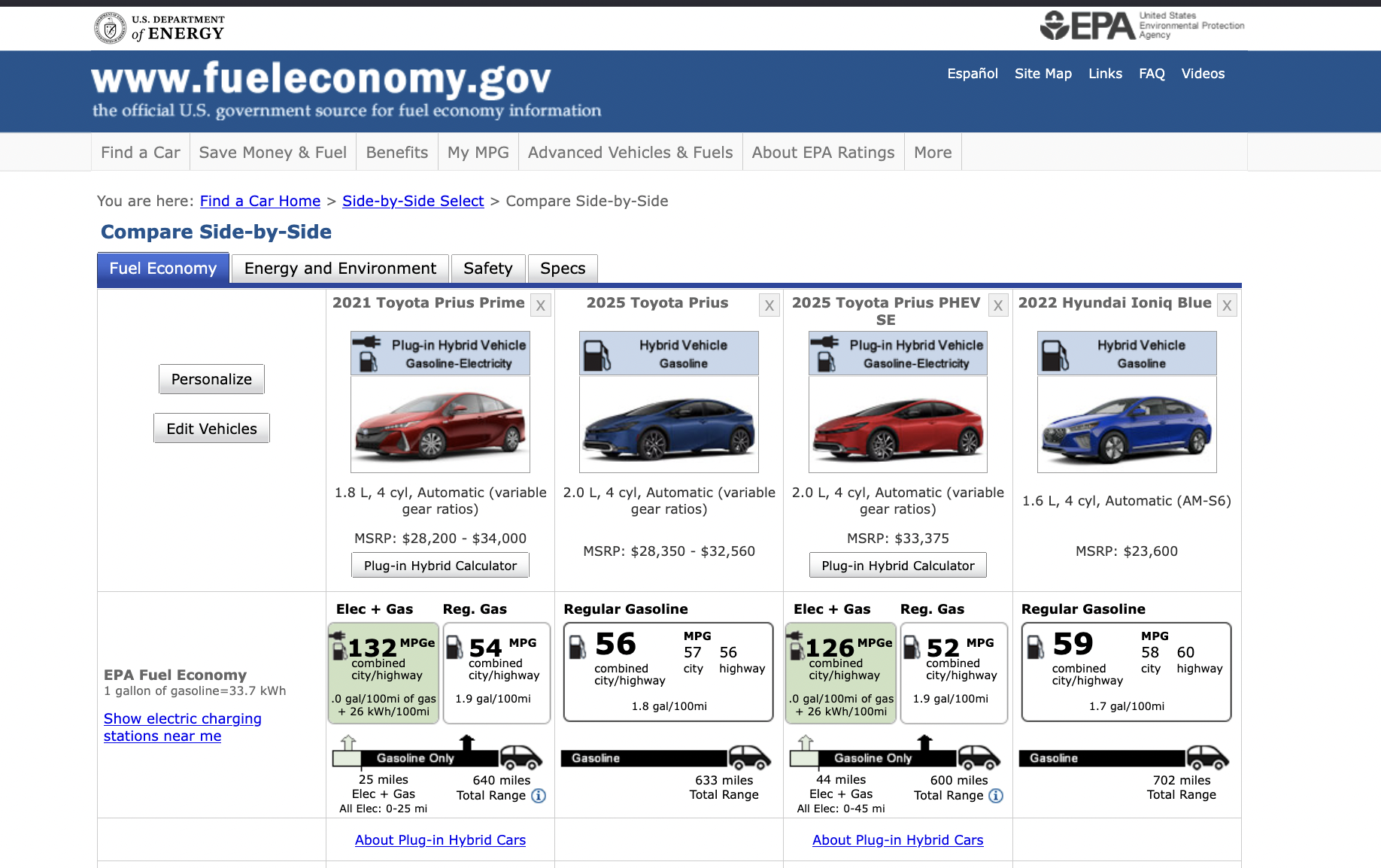Click the U.S. Department of Energy seal
The height and width of the screenshot is (868, 1381).
111,27
